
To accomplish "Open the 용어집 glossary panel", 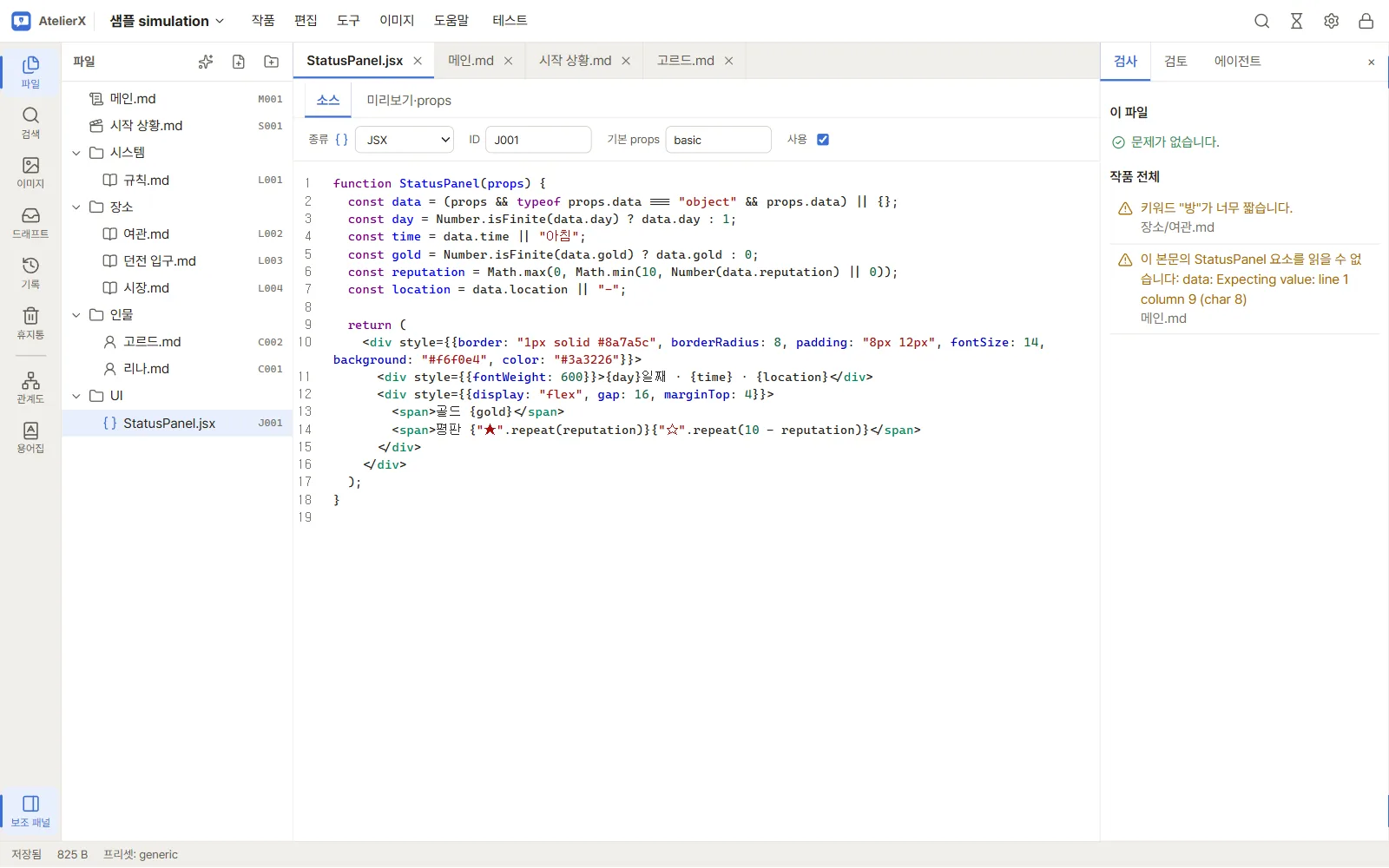I will point(30,437).
